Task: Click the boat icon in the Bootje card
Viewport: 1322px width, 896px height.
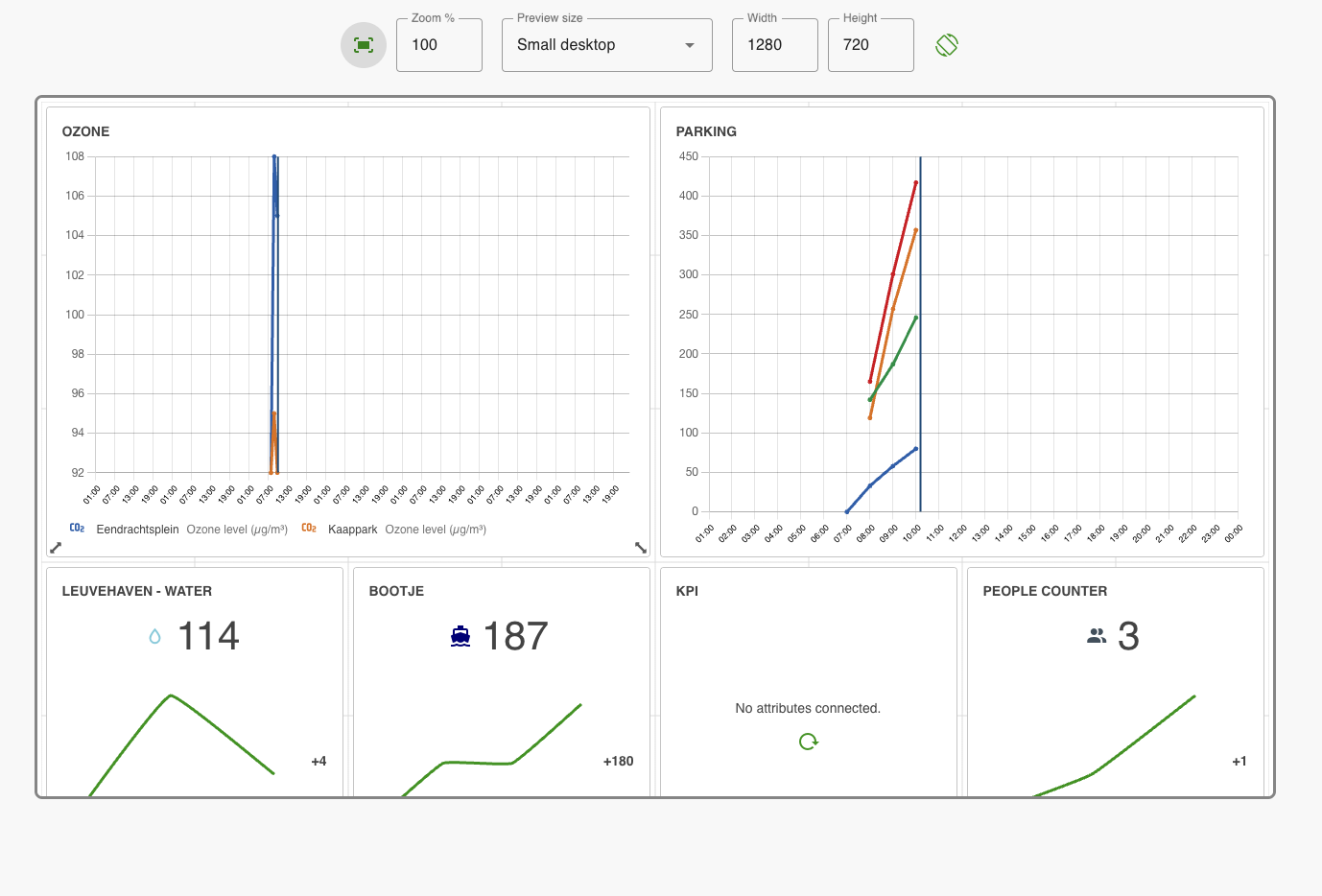Action: tap(460, 635)
